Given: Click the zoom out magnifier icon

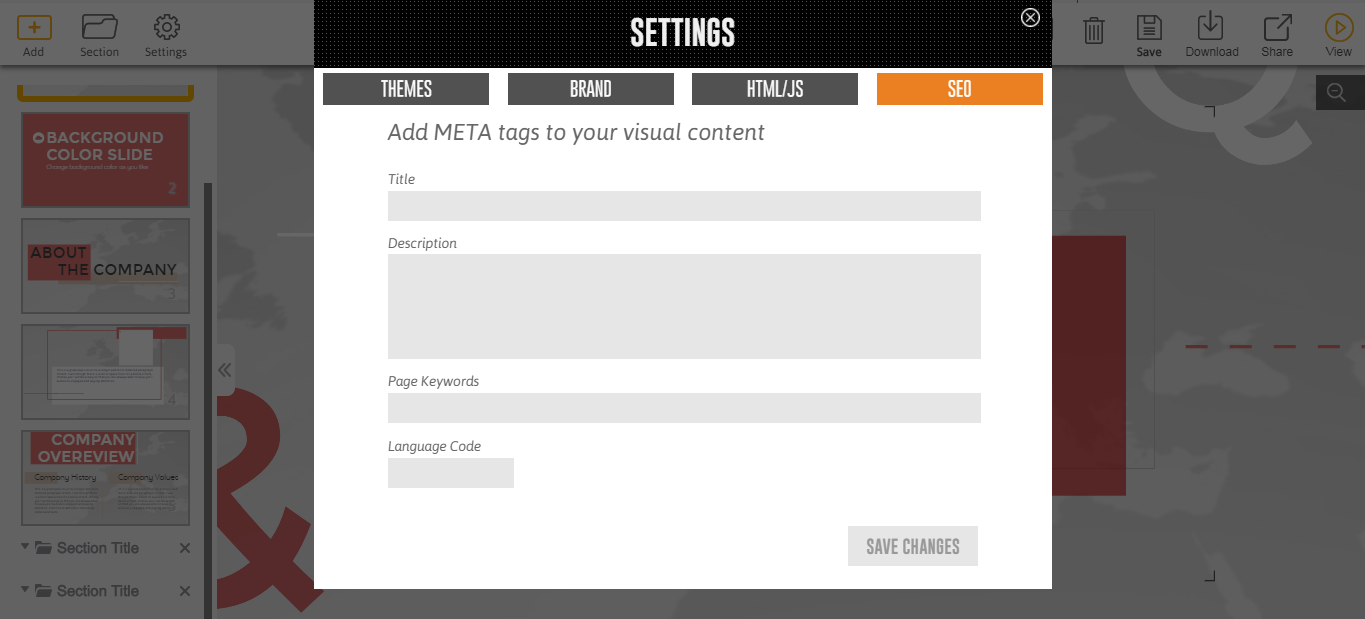Looking at the screenshot, I should pos(1336,93).
